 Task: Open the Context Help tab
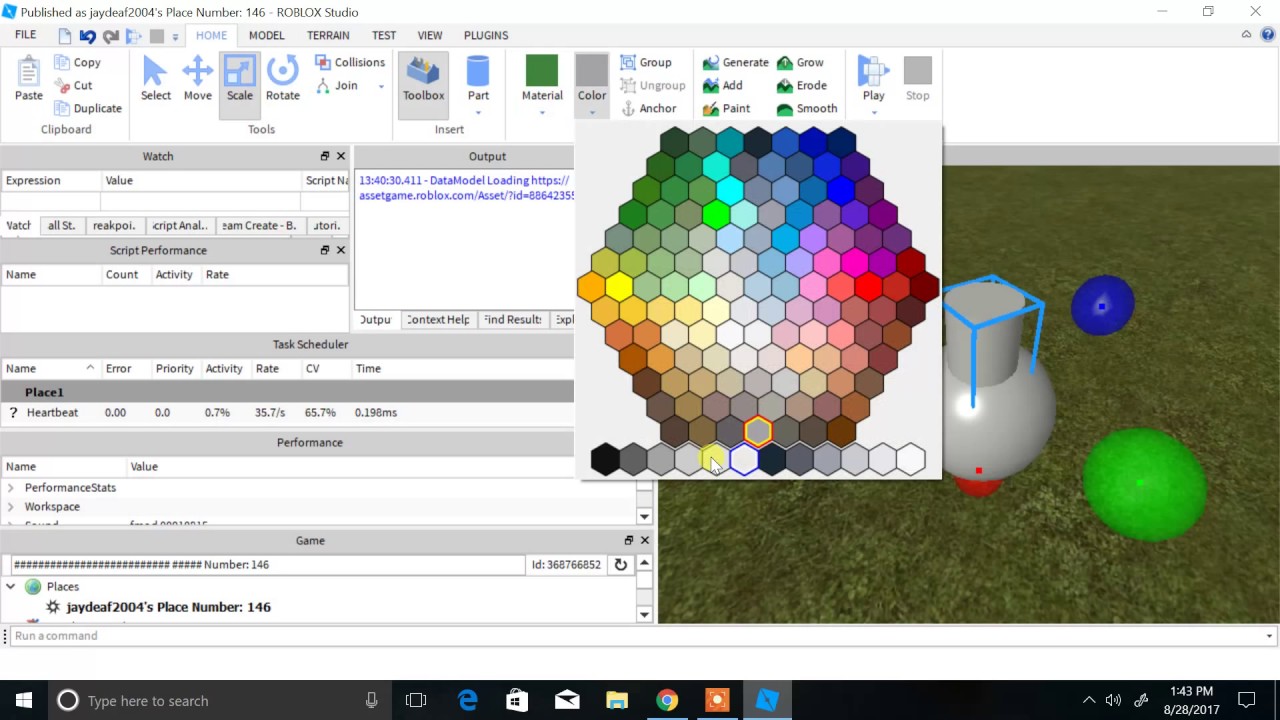pos(437,320)
